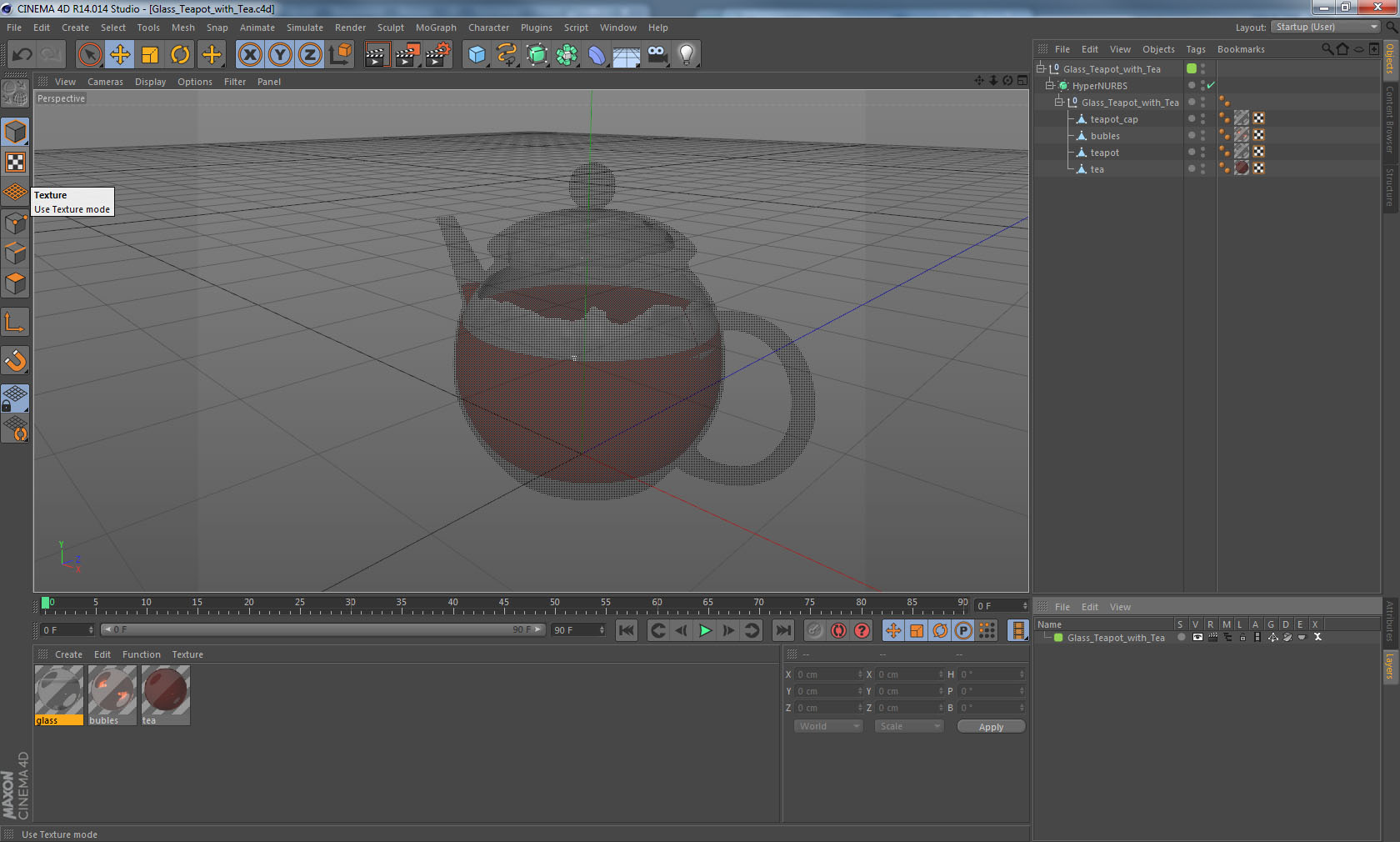Toggle autokeying button
The image size is (1400, 842).
(x=838, y=630)
